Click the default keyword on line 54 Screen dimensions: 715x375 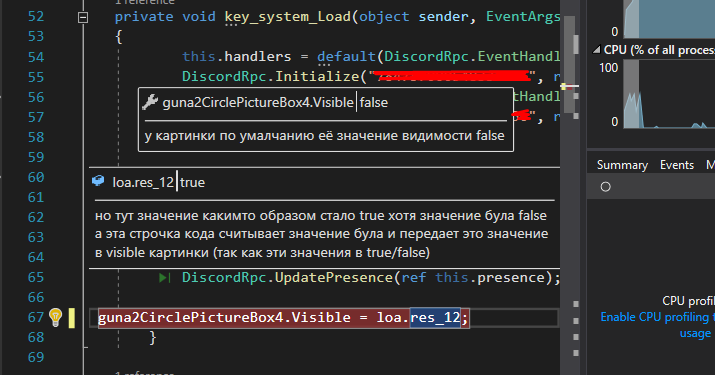click(347, 57)
